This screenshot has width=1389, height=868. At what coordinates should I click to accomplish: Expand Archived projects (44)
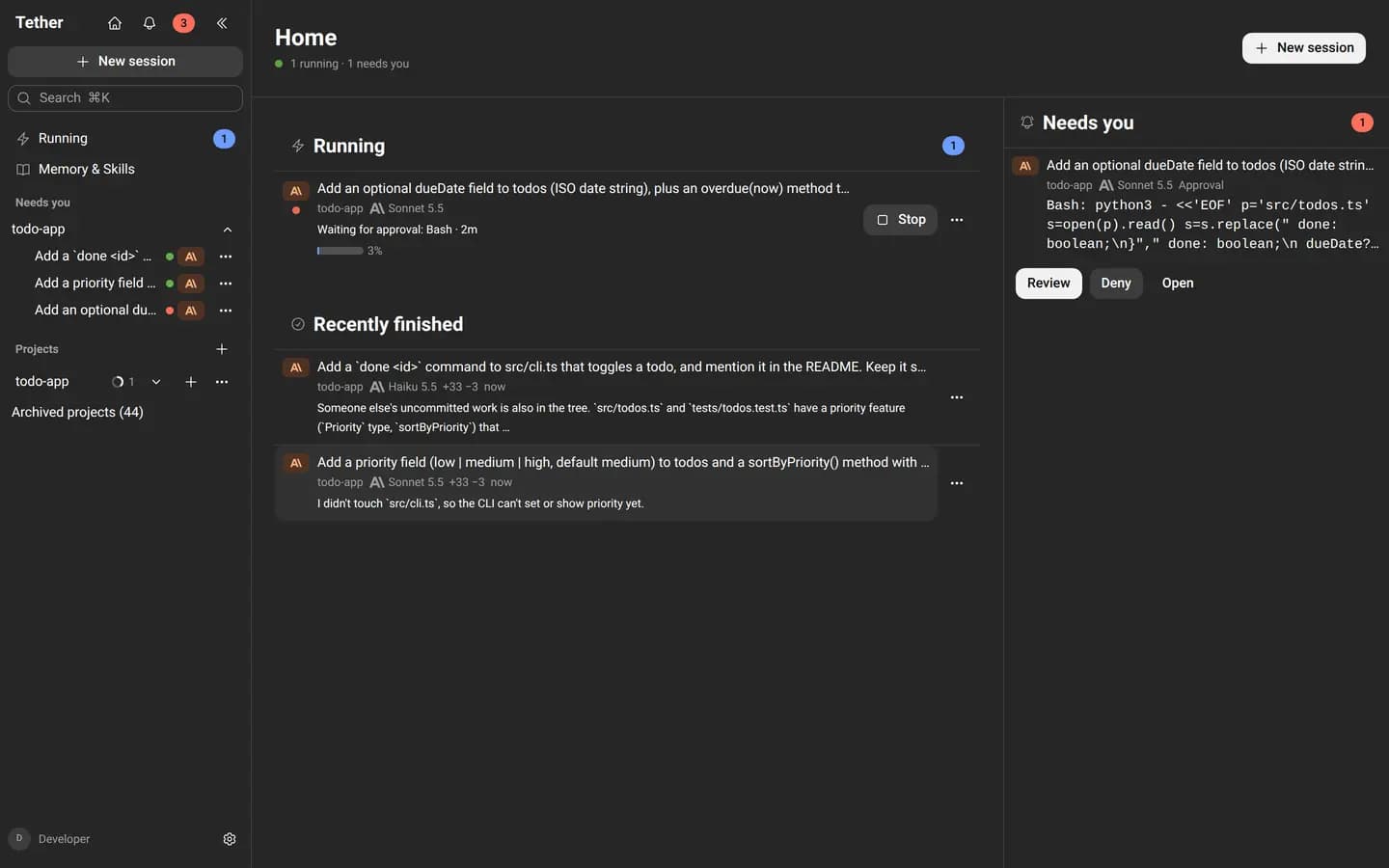point(77,412)
